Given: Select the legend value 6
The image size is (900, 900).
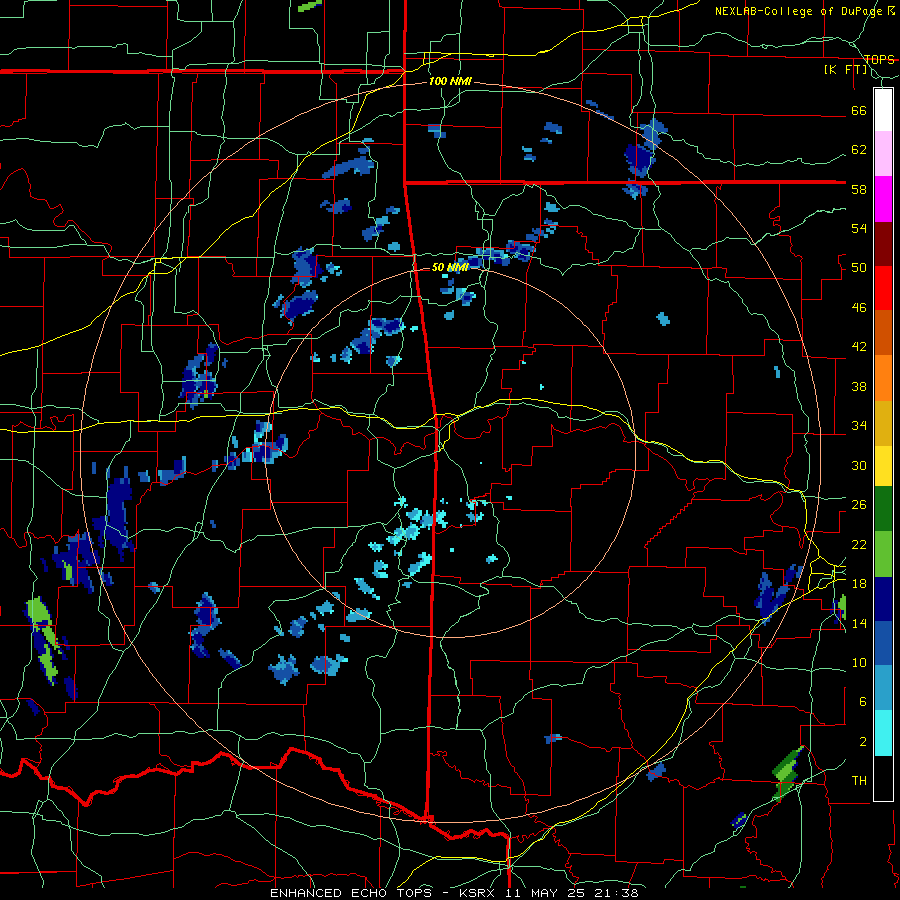Looking at the screenshot, I should [863, 701].
